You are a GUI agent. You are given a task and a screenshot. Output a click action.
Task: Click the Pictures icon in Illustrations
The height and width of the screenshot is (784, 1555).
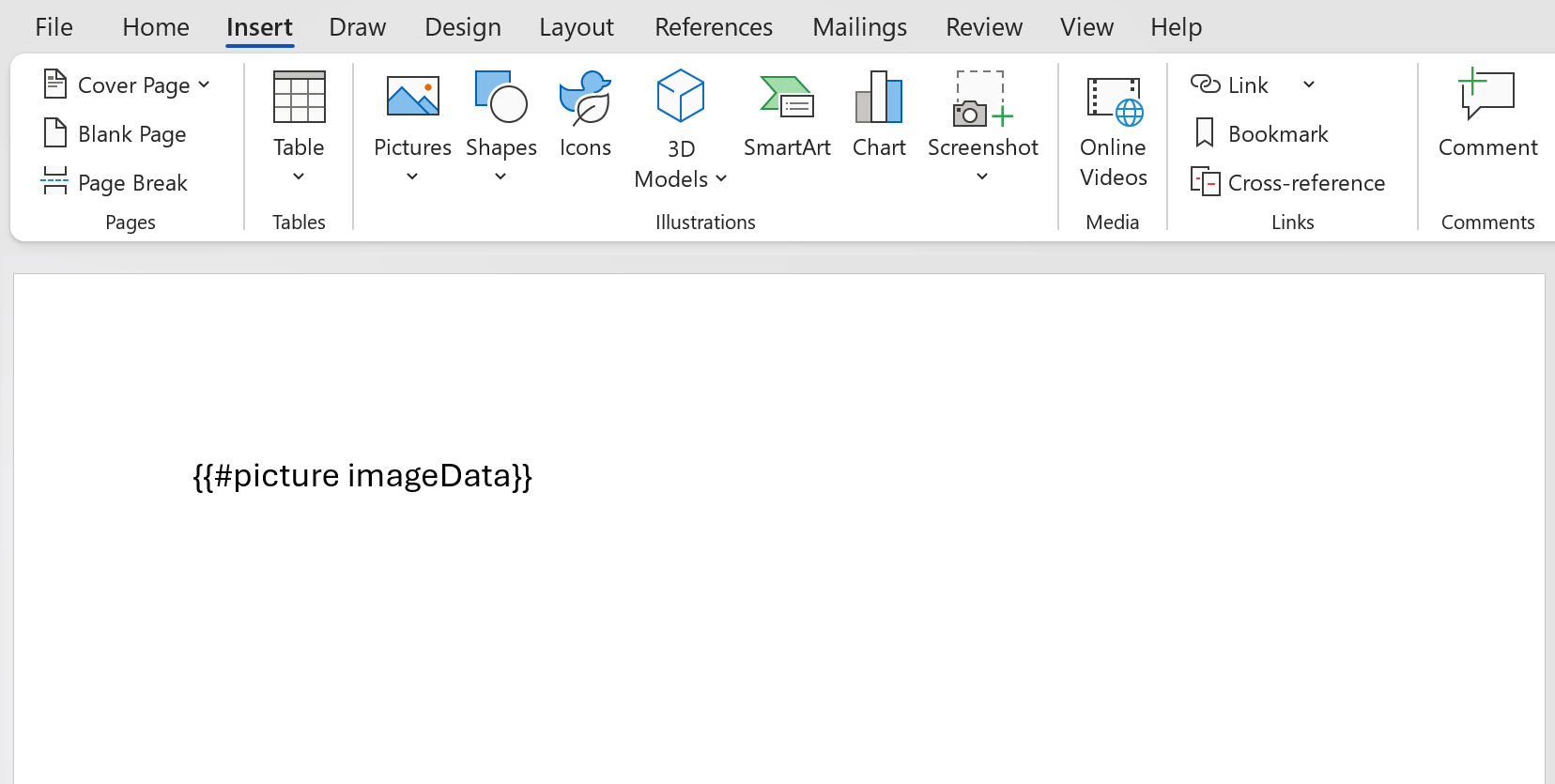(412, 98)
